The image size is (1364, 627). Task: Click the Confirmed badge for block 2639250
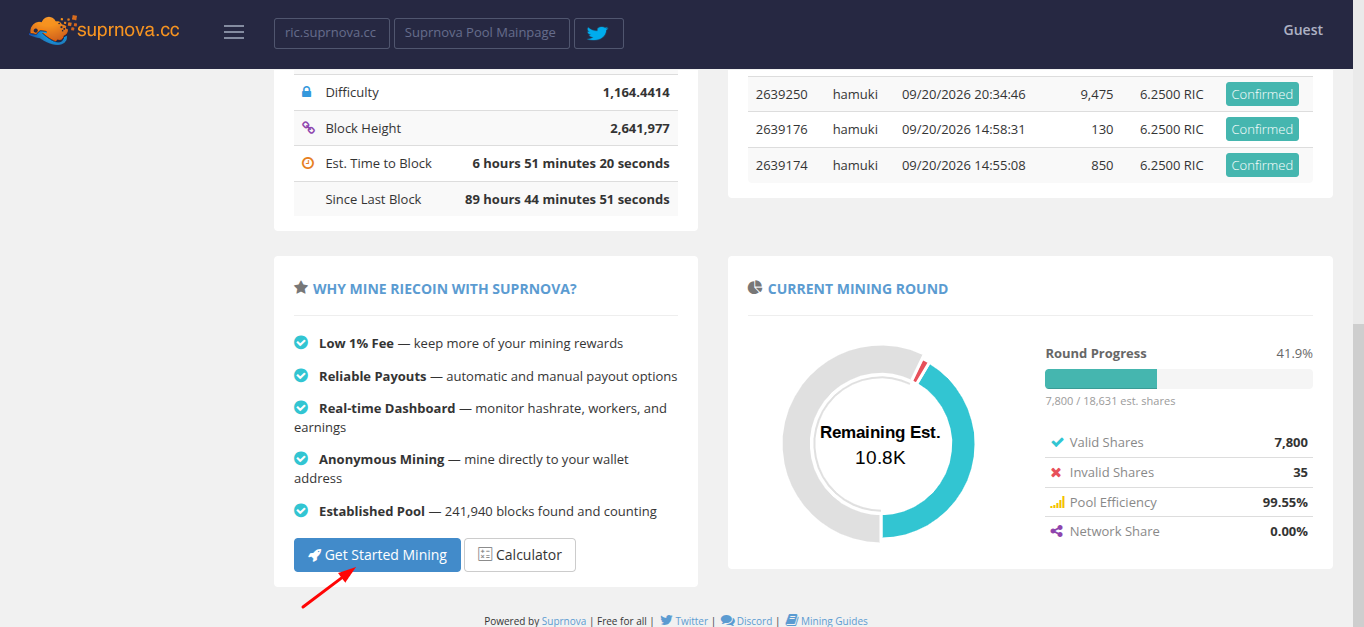pyautogui.click(x=1262, y=94)
